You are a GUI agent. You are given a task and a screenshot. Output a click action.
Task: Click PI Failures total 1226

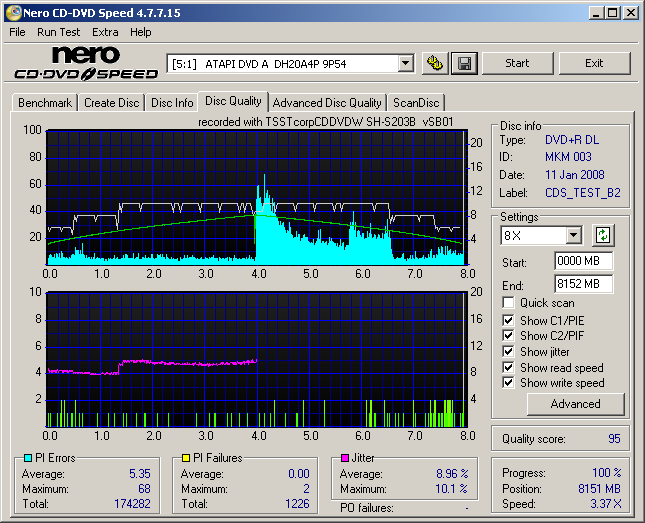[x=297, y=504]
